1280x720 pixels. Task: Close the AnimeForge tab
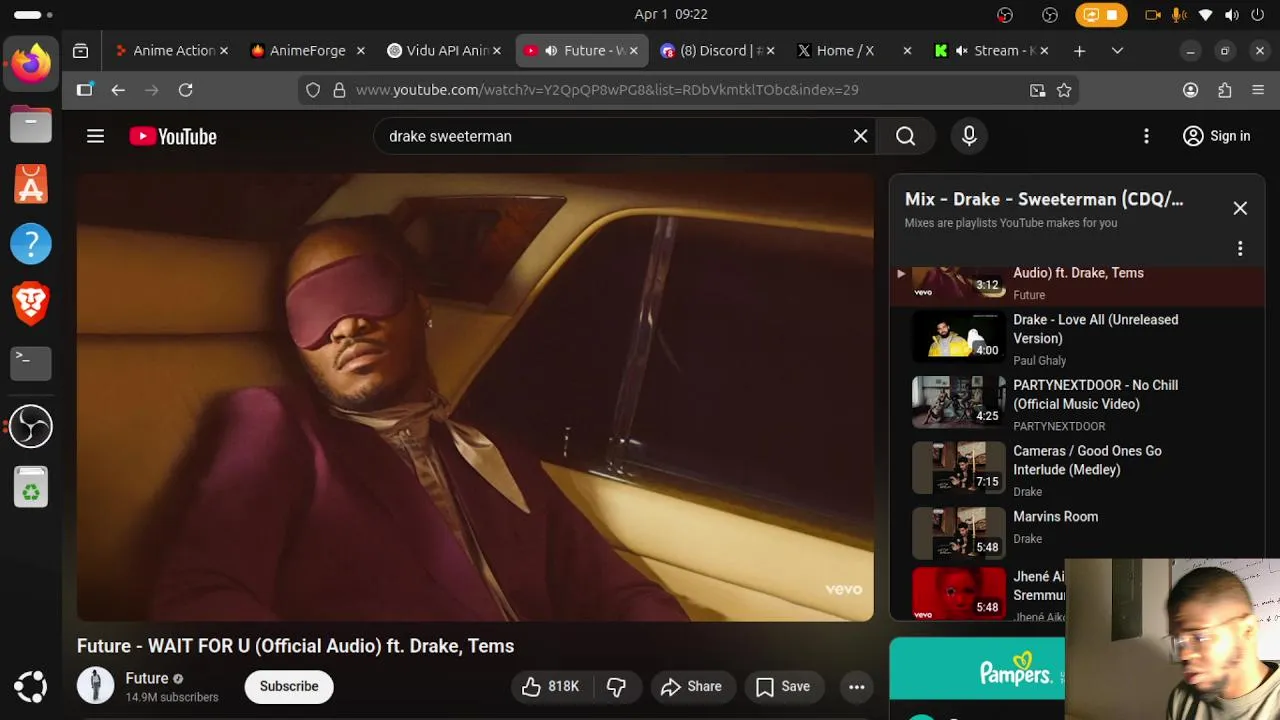pyautogui.click(x=361, y=50)
